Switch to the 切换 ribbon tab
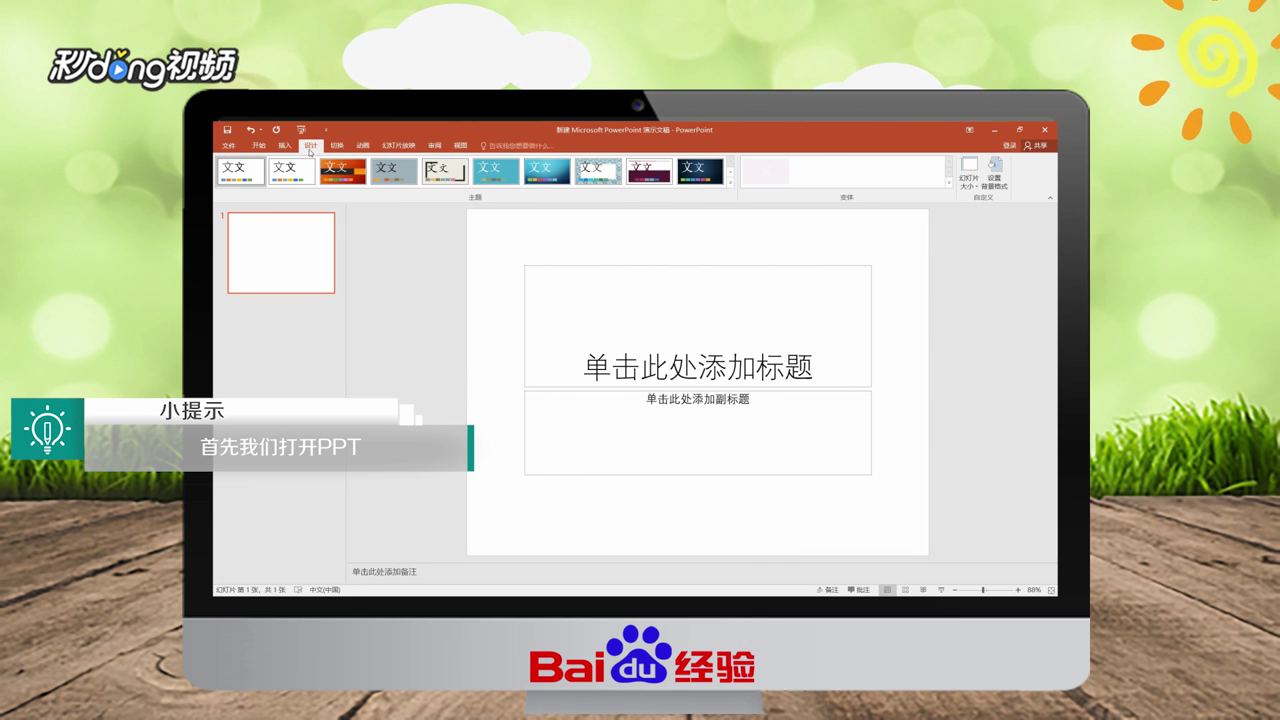Screen dimensions: 1280x720 (337, 146)
